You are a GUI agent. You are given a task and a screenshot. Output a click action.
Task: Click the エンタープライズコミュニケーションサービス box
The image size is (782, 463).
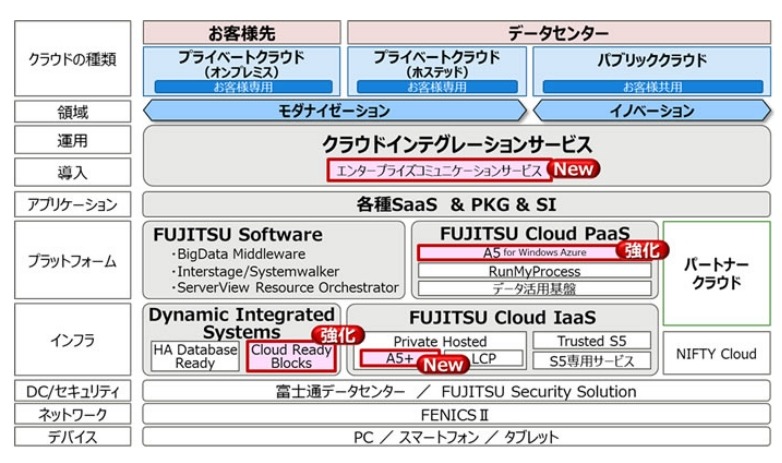pos(439,171)
